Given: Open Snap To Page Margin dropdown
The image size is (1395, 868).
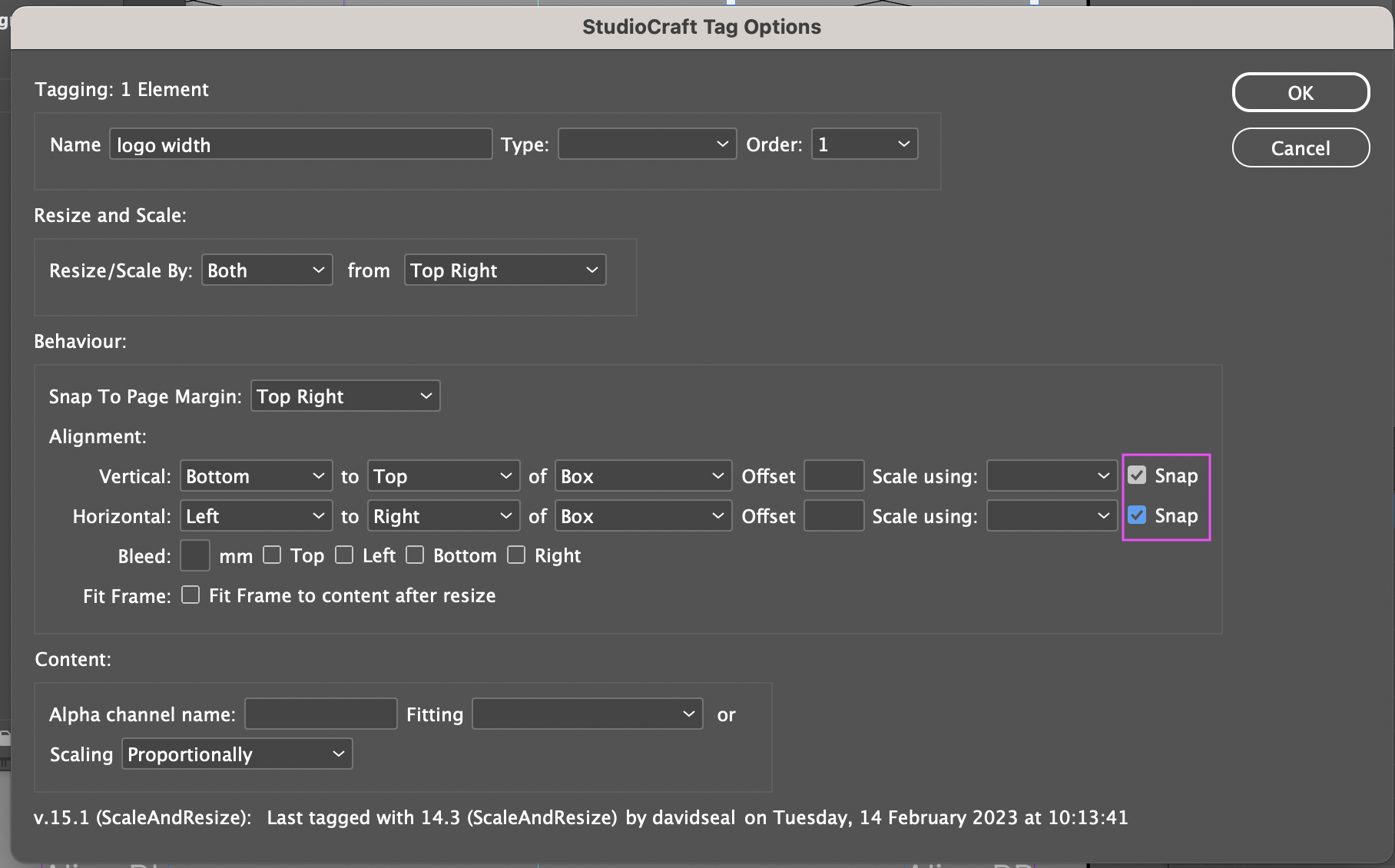Looking at the screenshot, I should [345, 396].
